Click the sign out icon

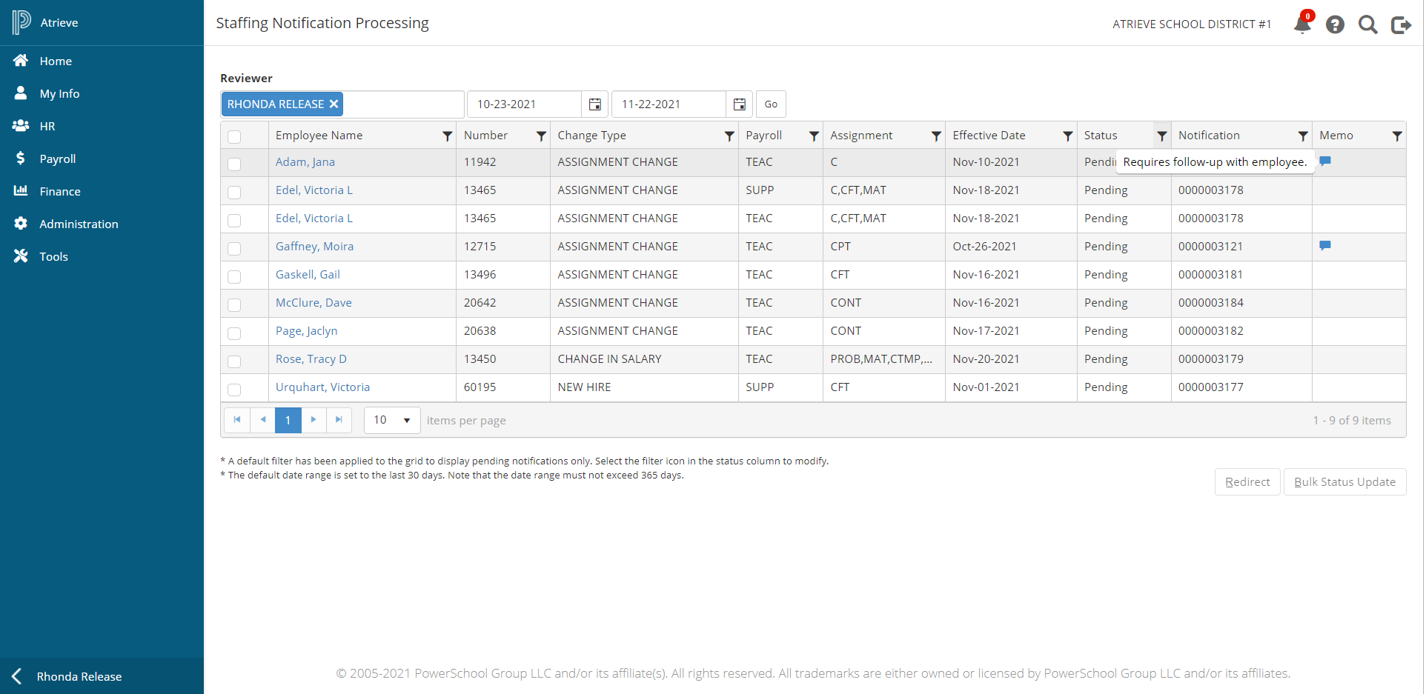click(x=1401, y=25)
